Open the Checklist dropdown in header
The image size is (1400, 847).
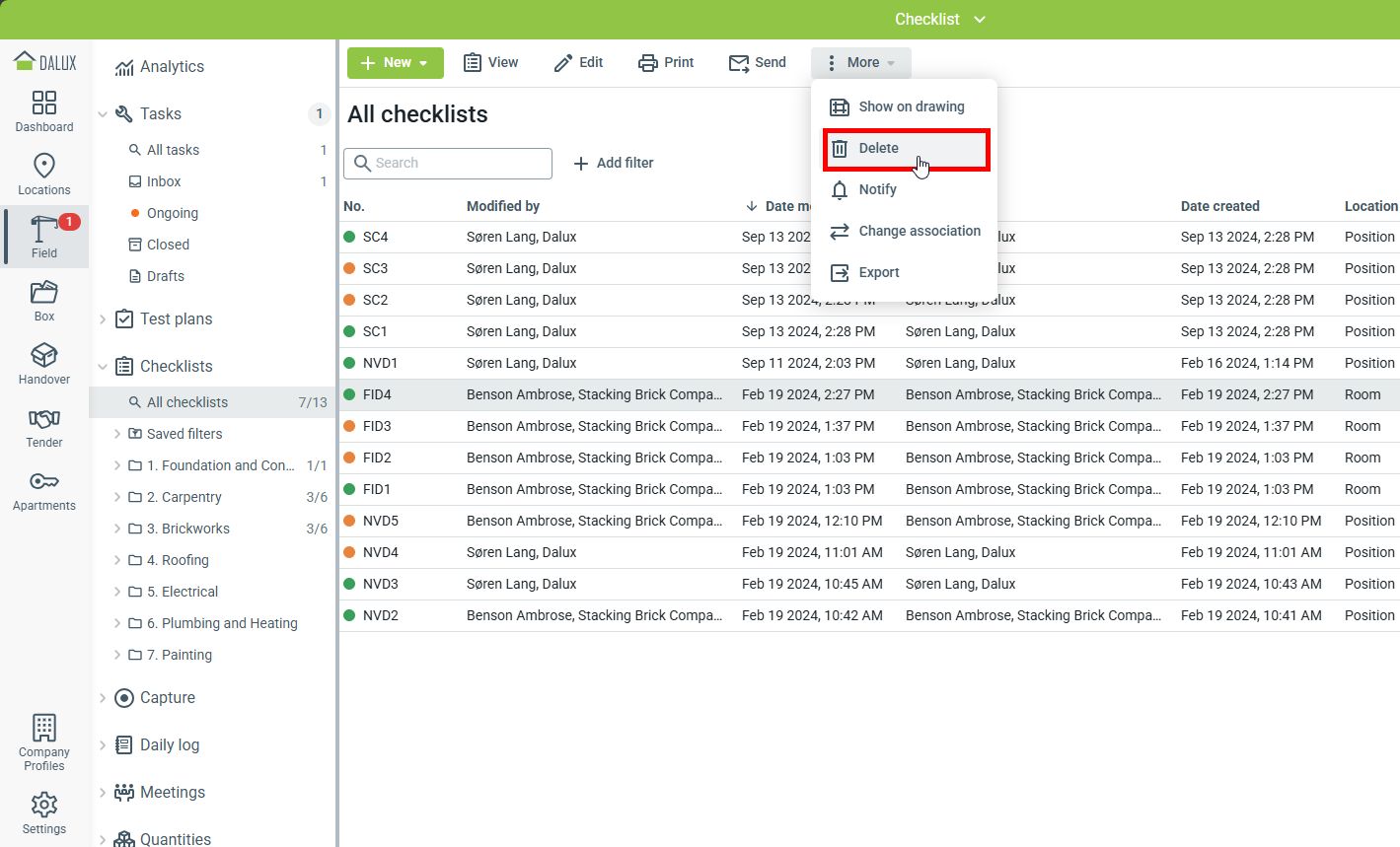[939, 20]
